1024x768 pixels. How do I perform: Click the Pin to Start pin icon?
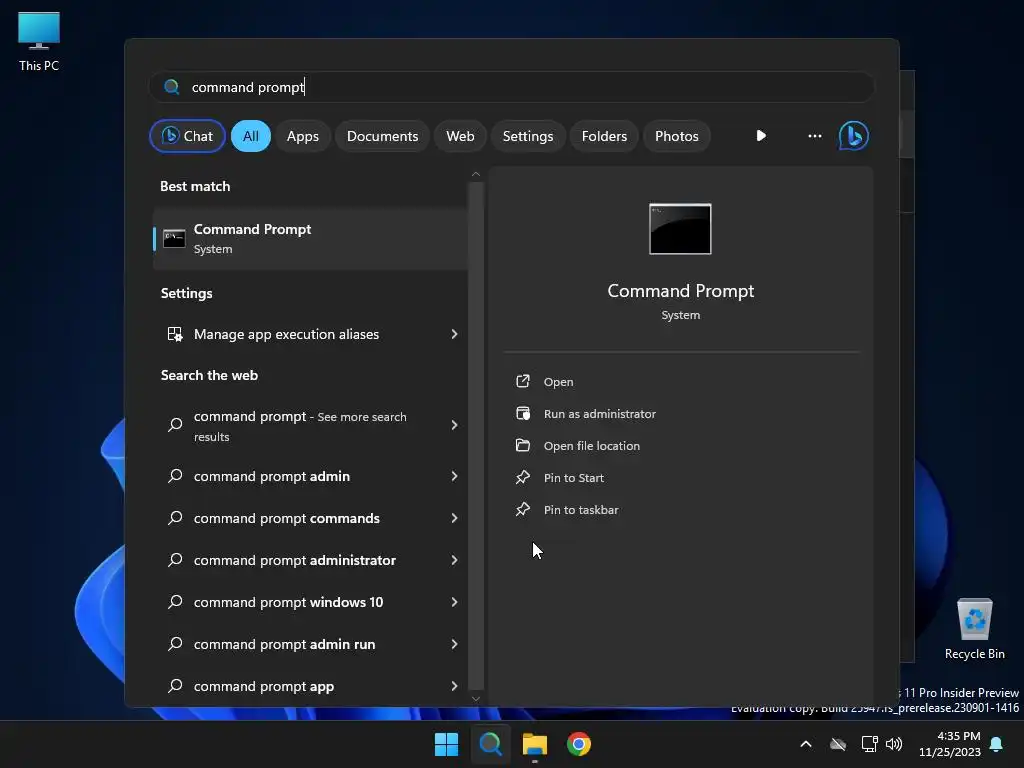point(522,477)
